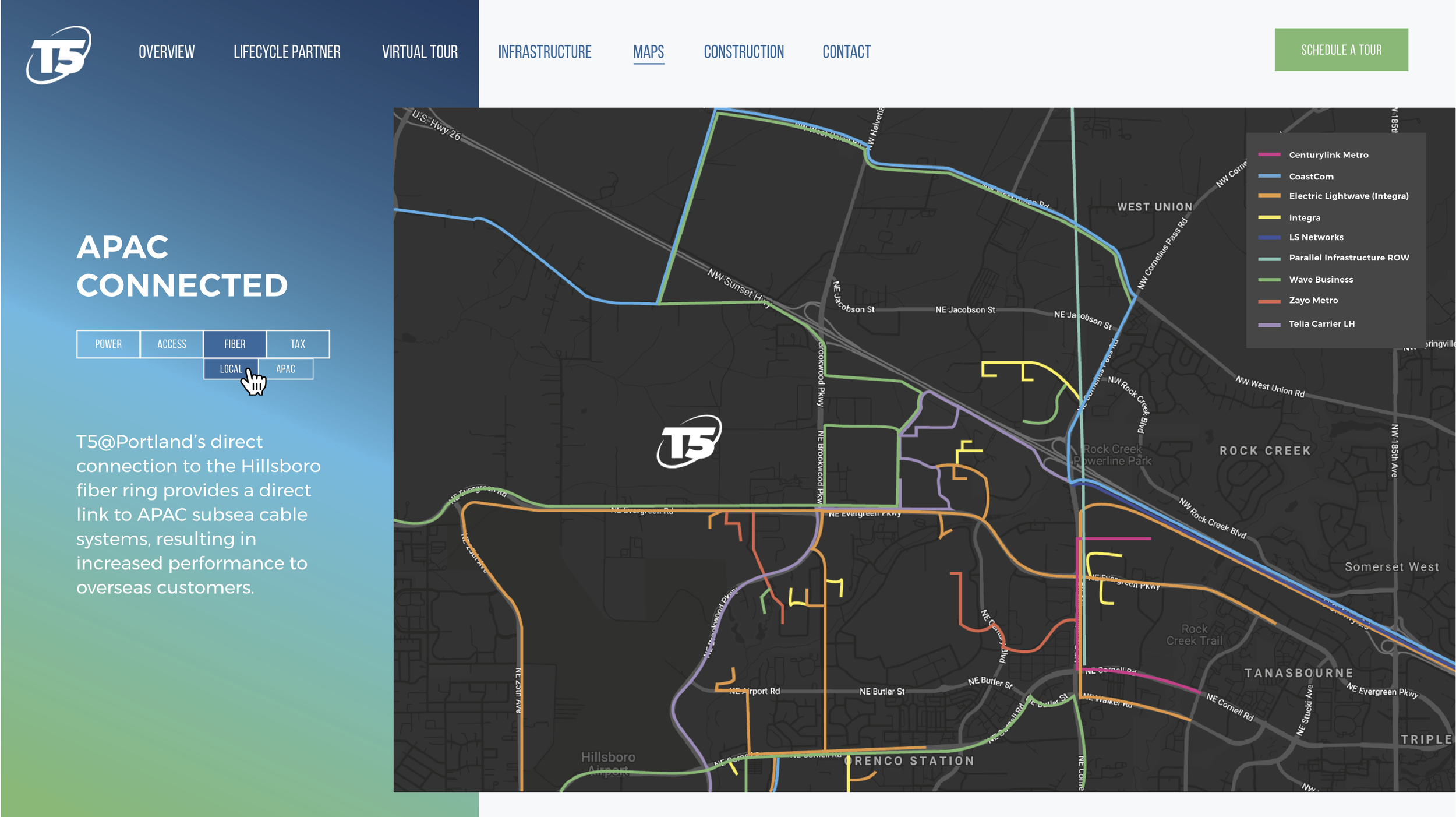
Task: Open the Construction page
Action: pos(744,52)
